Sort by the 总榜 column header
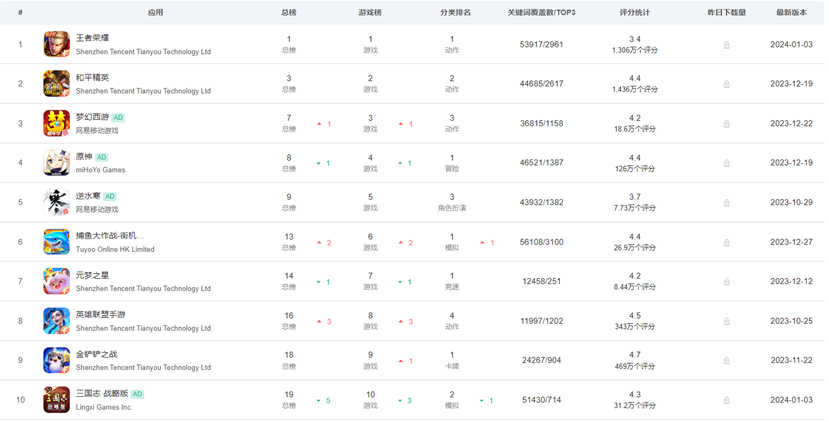 click(289, 13)
